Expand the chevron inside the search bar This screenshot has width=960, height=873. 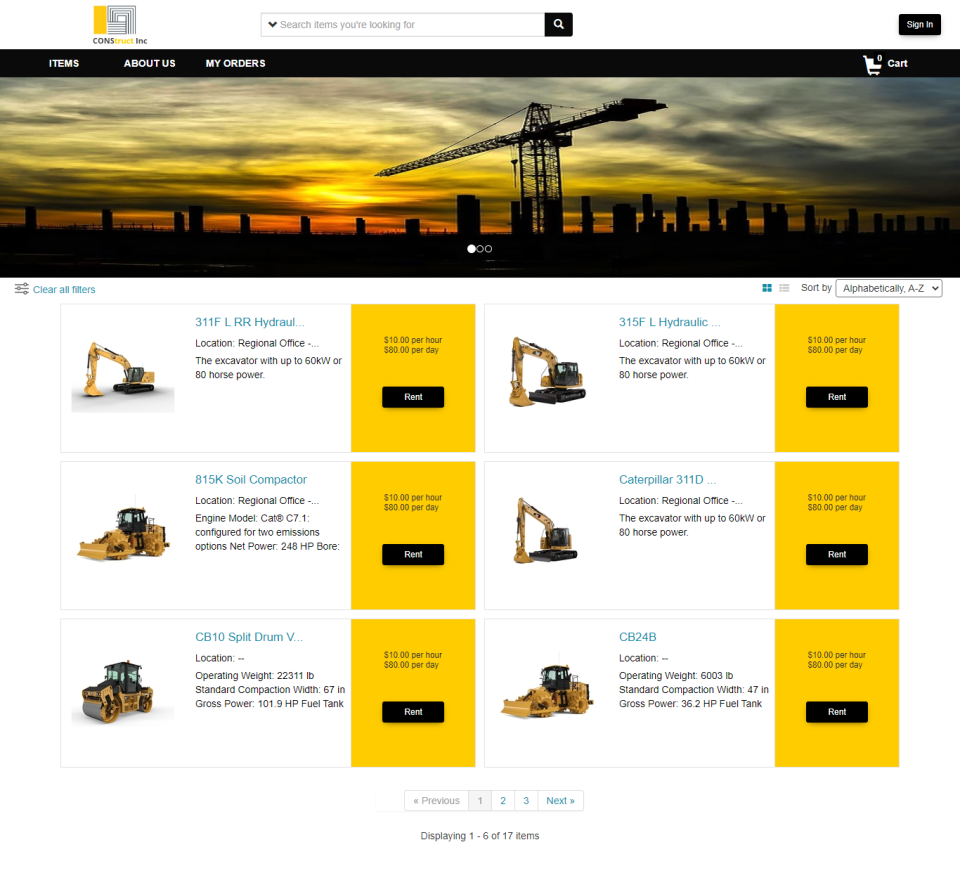[x=273, y=24]
